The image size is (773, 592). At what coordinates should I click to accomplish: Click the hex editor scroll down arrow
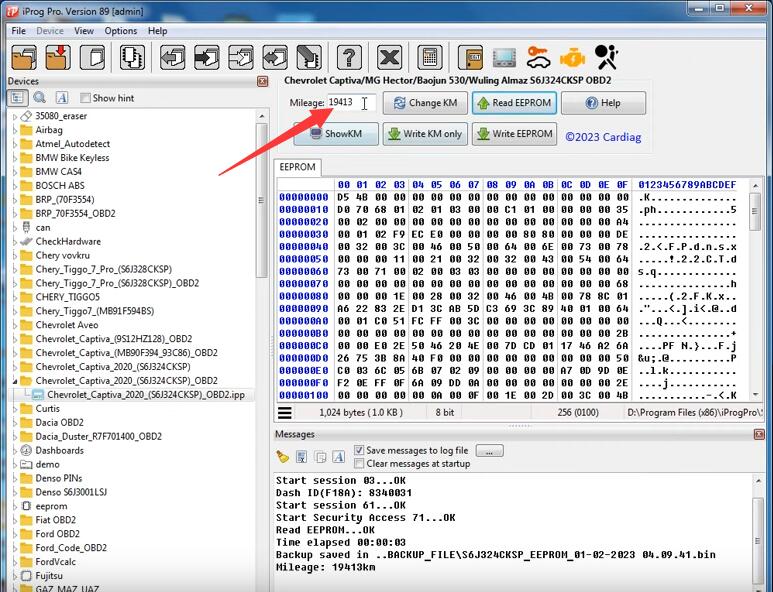755,395
